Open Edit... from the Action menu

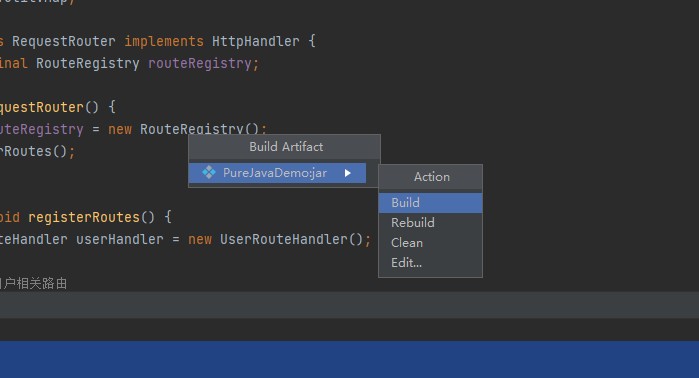point(430,263)
